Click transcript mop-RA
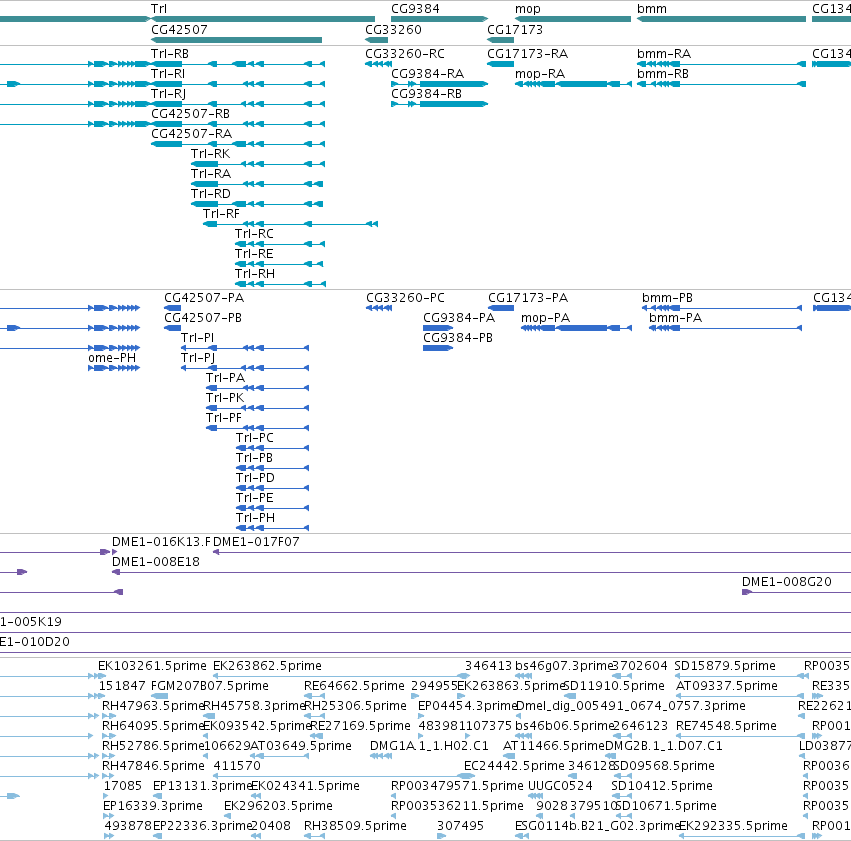Image resolution: width=851 pixels, height=841 pixels. pyautogui.click(x=540, y=73)
